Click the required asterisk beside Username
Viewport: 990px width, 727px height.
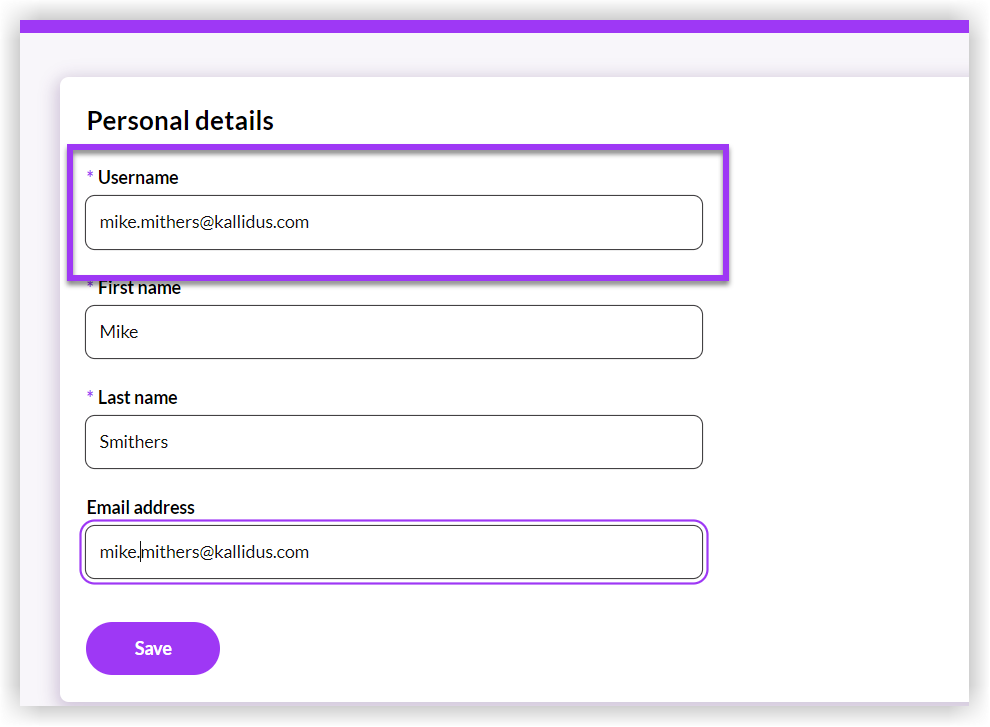(90, 177)
